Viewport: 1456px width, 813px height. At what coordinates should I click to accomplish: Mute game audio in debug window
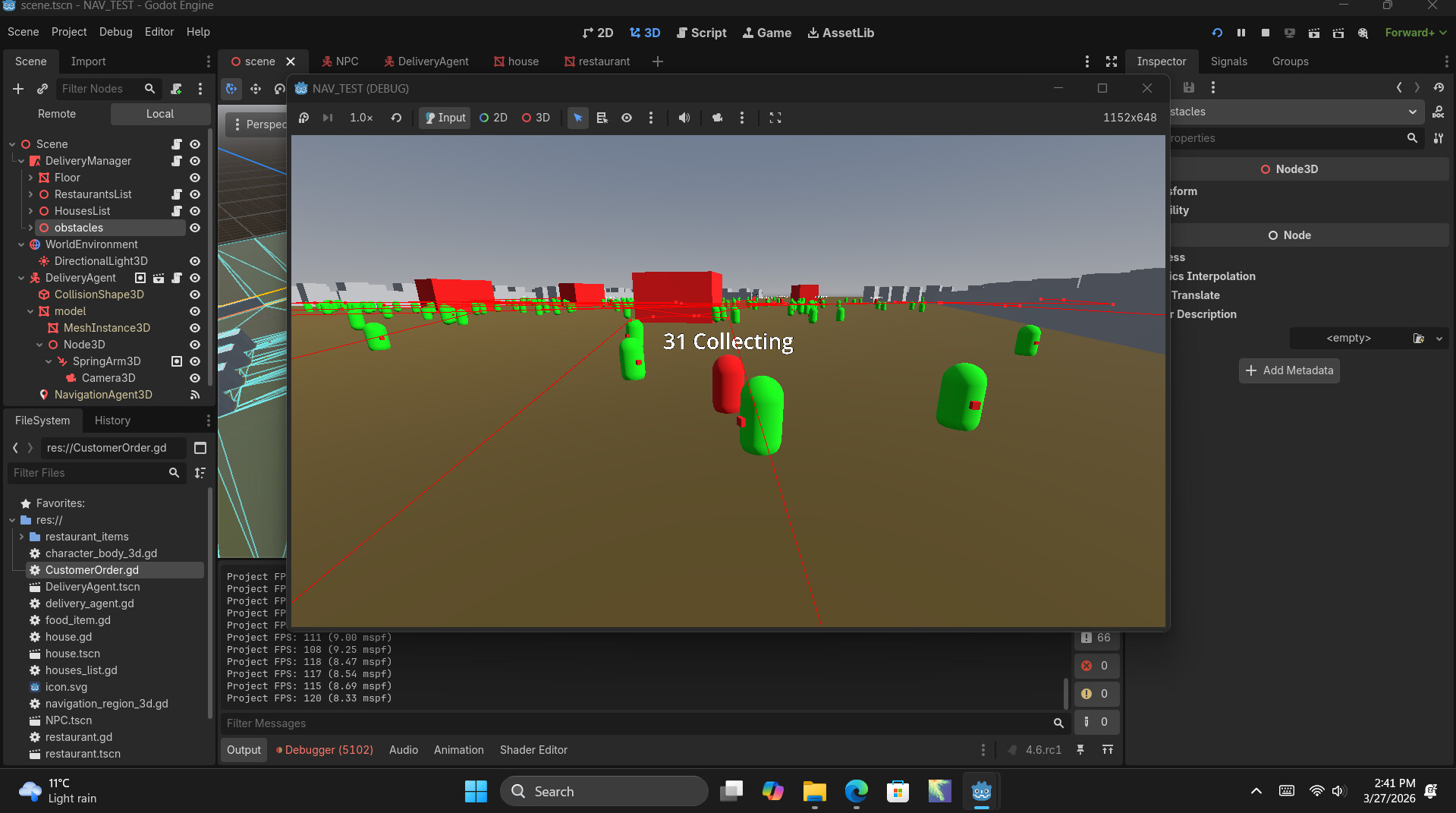[x=684, y=118]
